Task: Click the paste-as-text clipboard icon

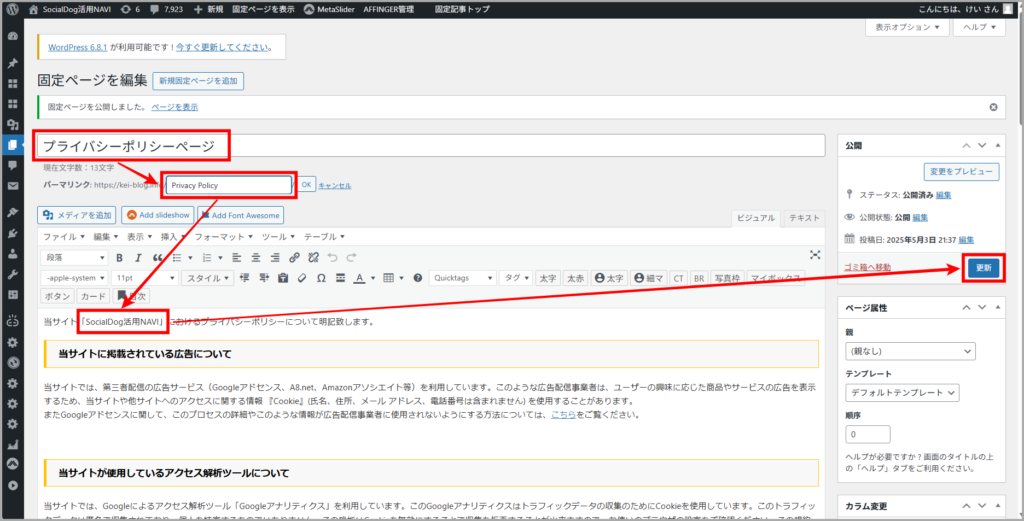Action: click(x=283, y=278)
